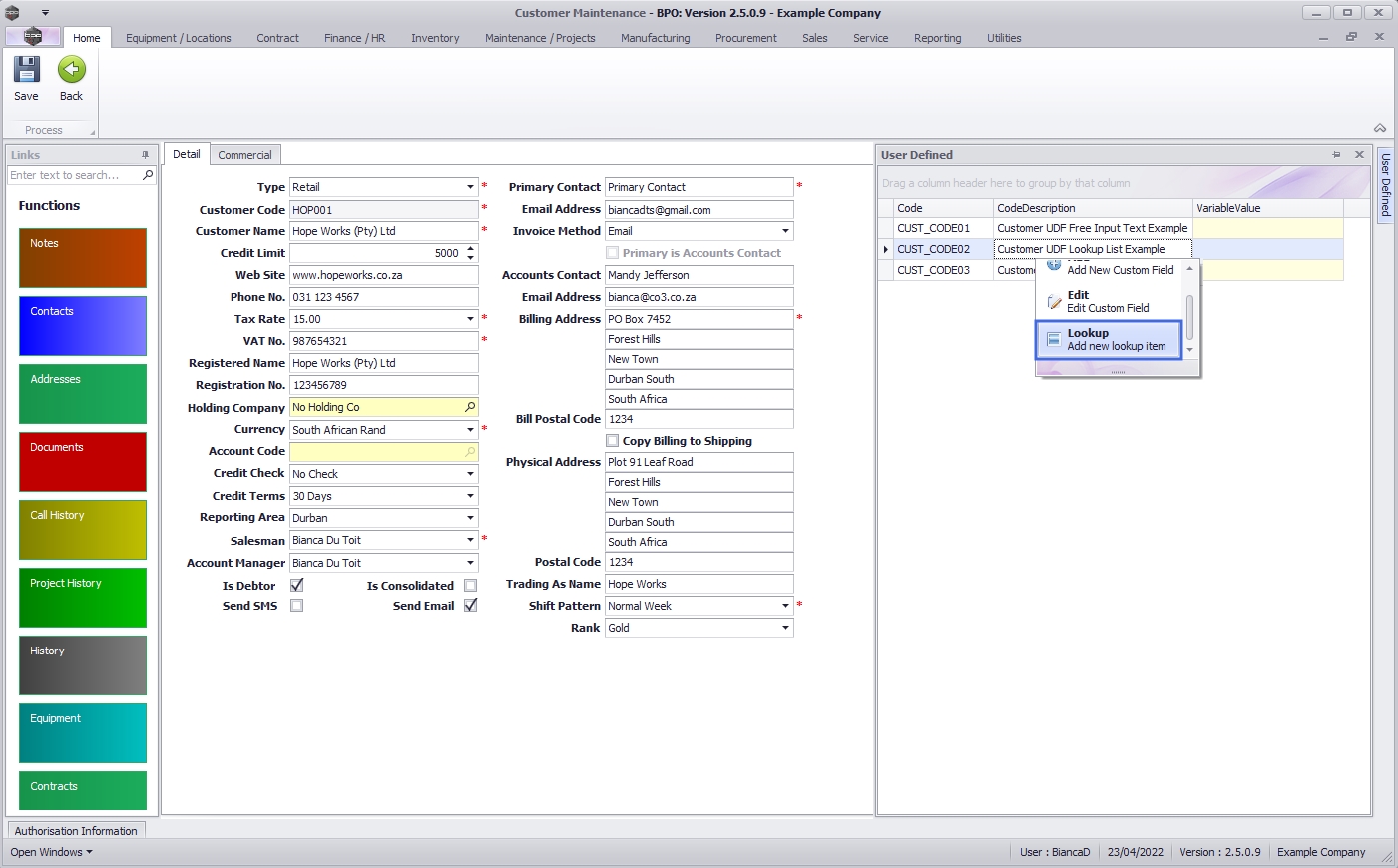The height and width of the screenshot is (868, 1398).
Task: Enable the Send SMS checkbox
Action: tap(296, 606)
